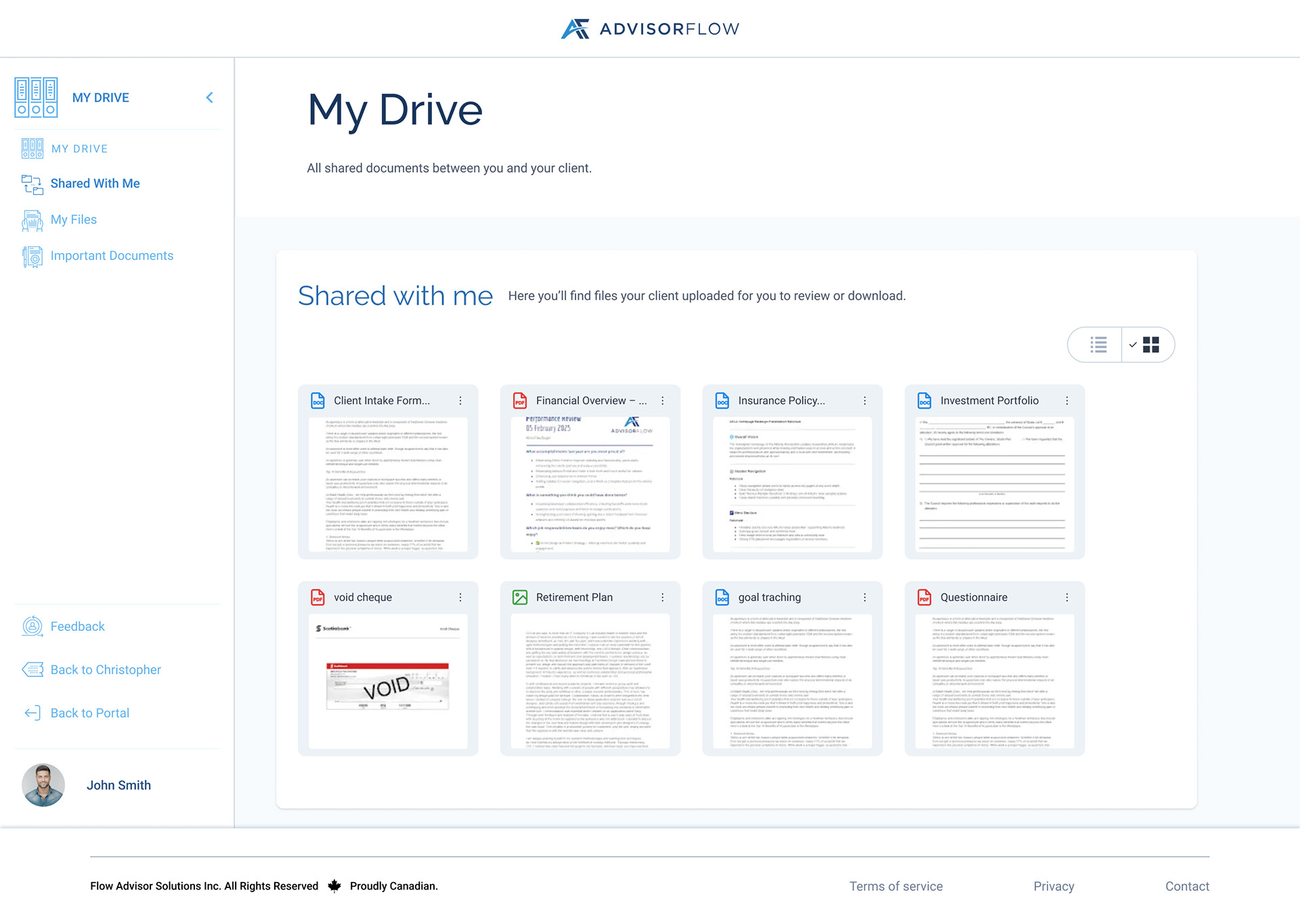Click the PDF icon on void cheque card

click(317, 597)
